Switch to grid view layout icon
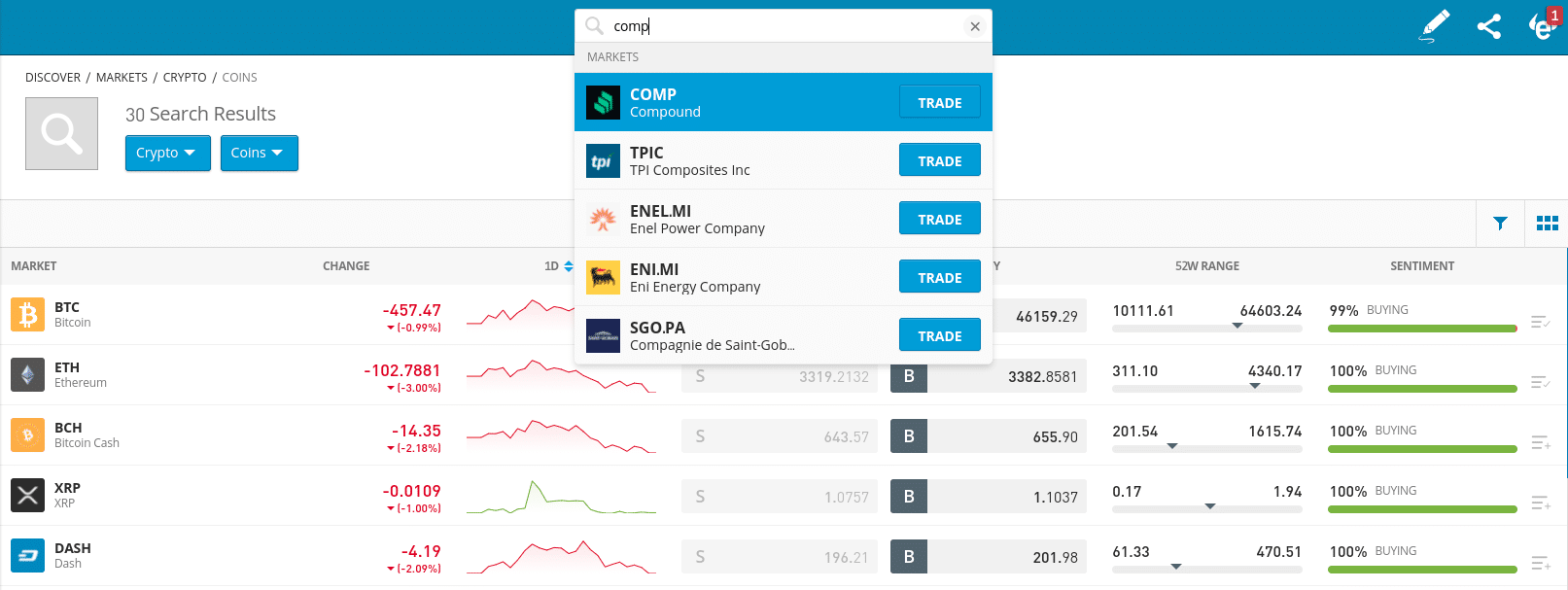This screenshot has width=1568, height=590. pyautogui.click(x=1548, y=224)
